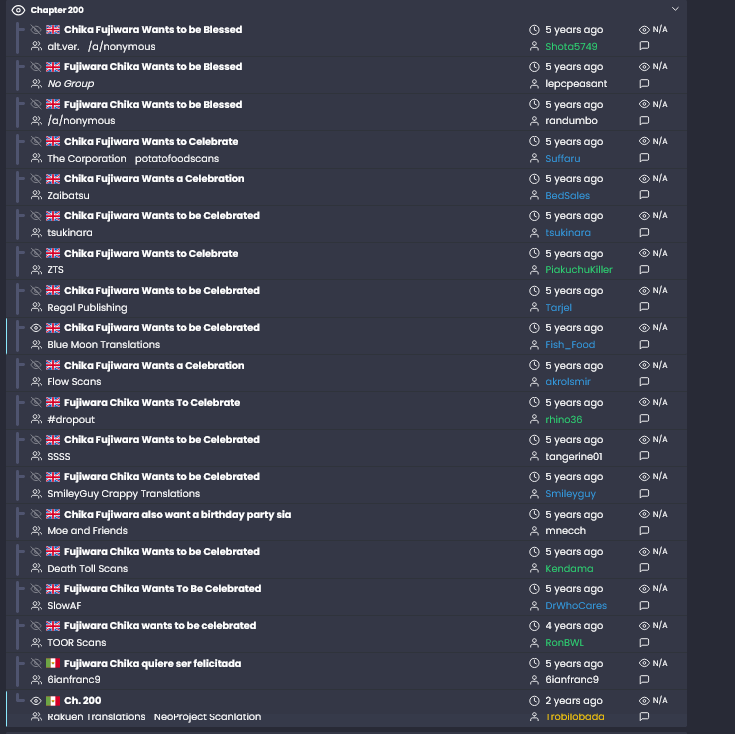Toggle read marker on Blue Moon Translations chapter
This screenshot has width=736, height=734.
point(36,328)
